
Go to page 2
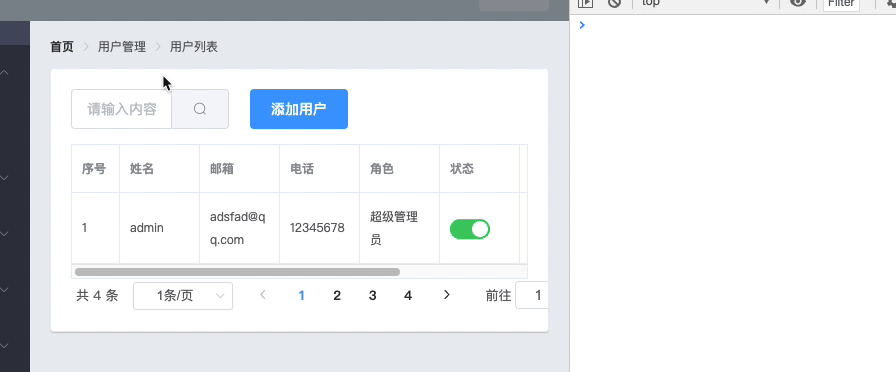click(337, 295)
